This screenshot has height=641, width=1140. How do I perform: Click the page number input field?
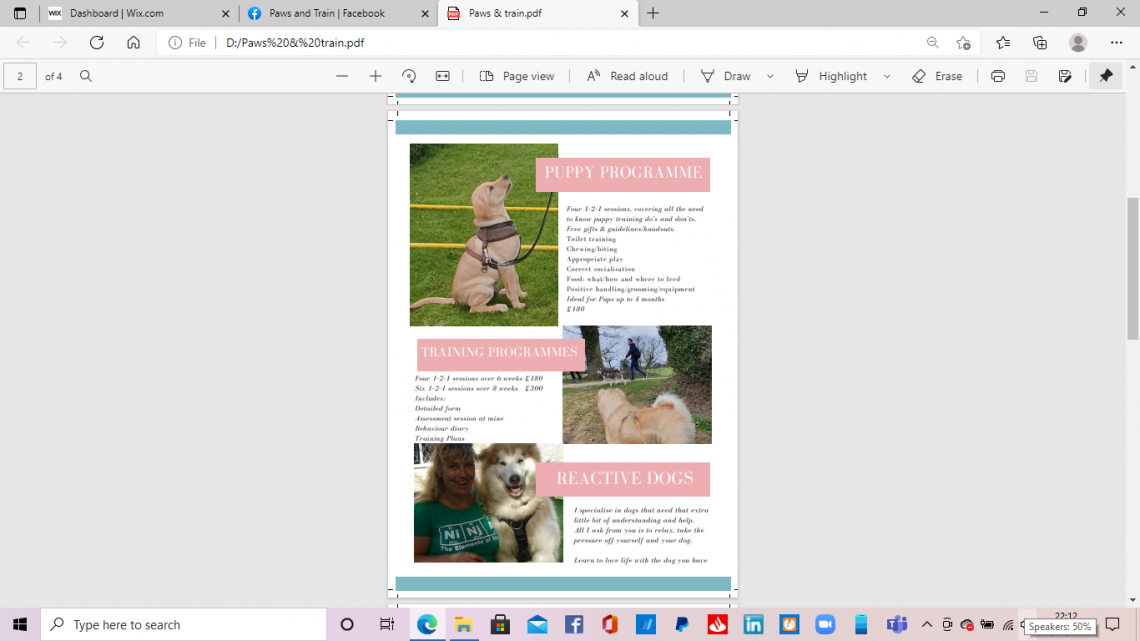click(x=20, y=76)
